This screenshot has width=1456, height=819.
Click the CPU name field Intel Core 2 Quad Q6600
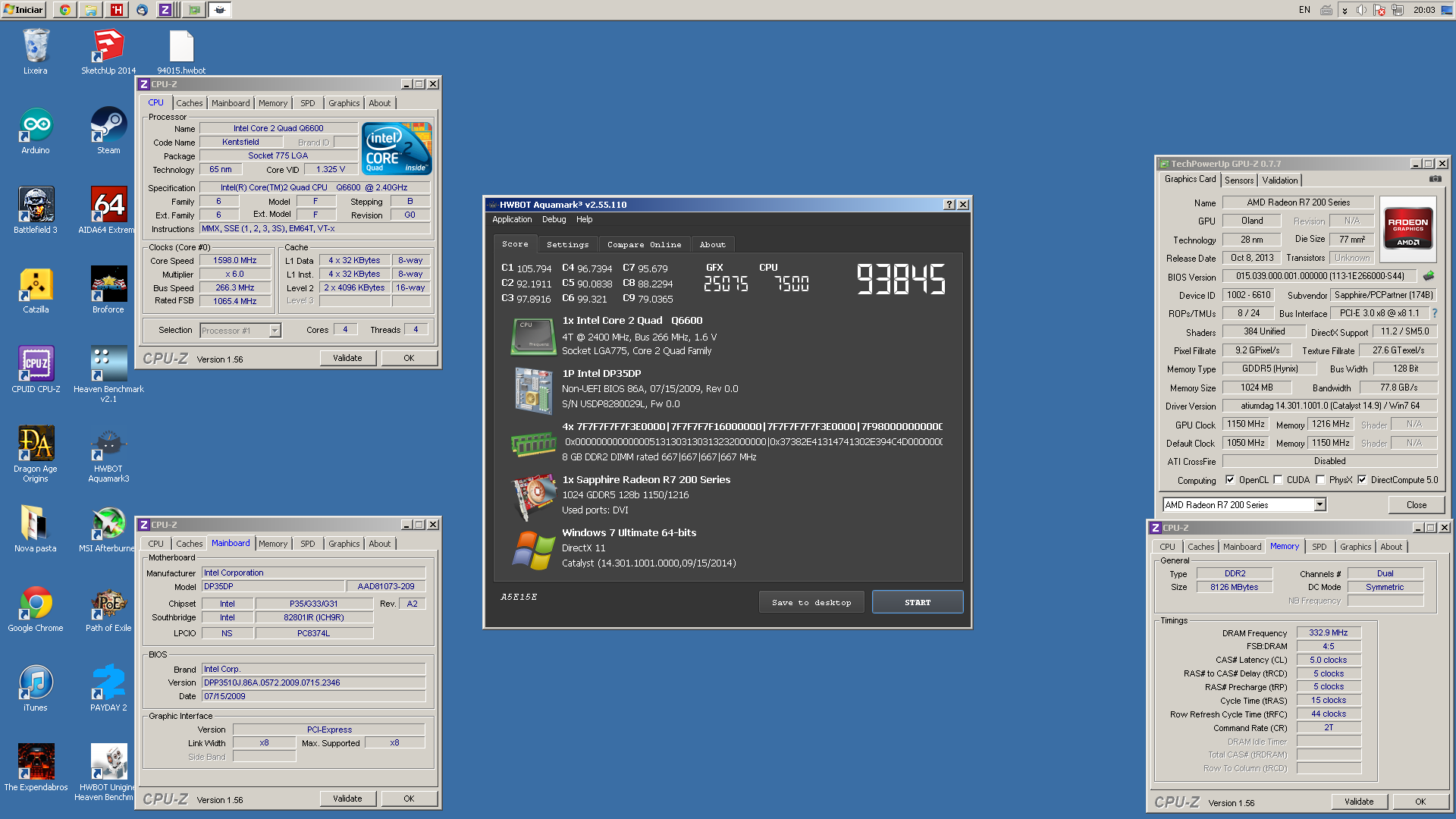click(x=278, y=128)
